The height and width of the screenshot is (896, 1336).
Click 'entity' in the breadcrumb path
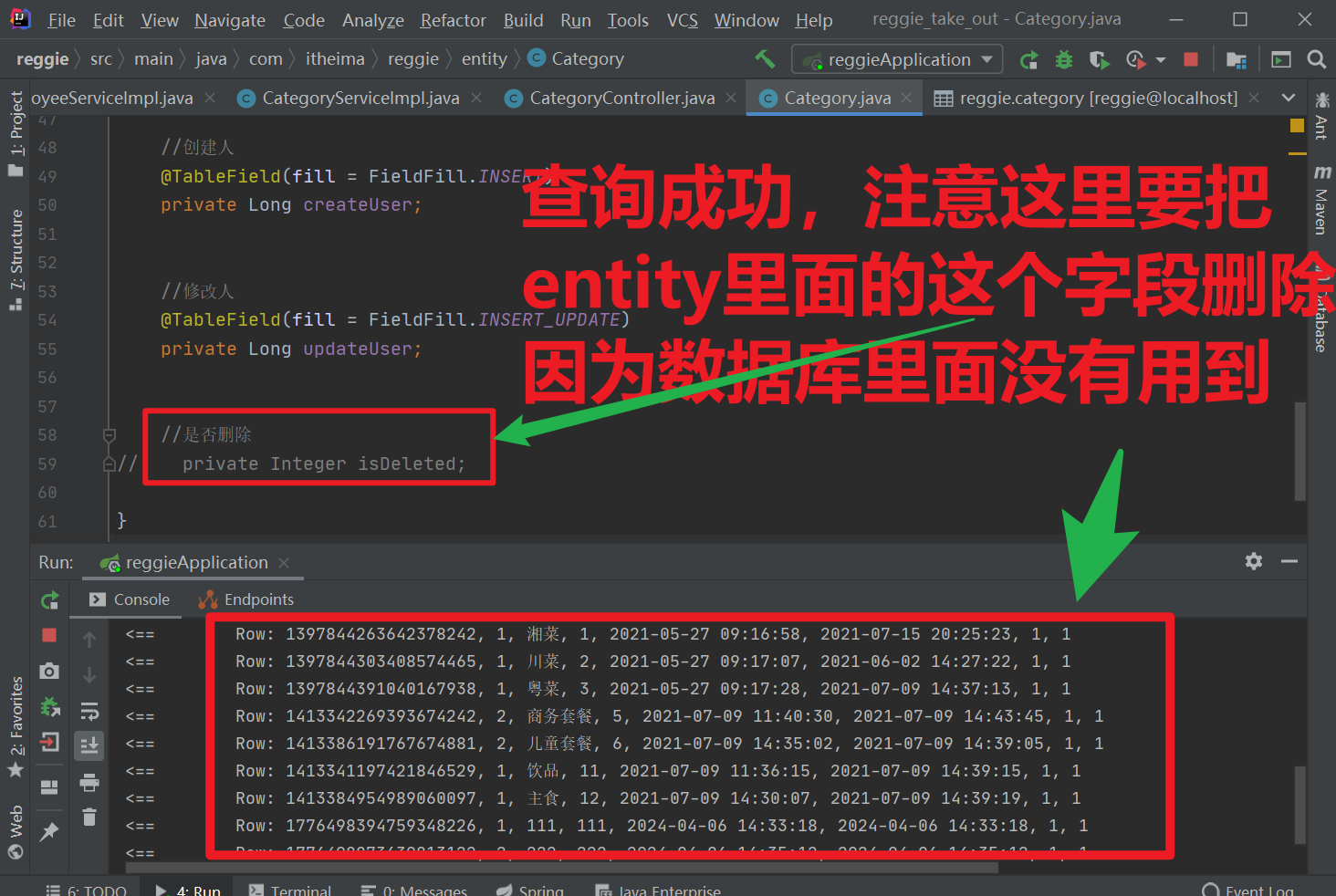(x=484, y=59)
